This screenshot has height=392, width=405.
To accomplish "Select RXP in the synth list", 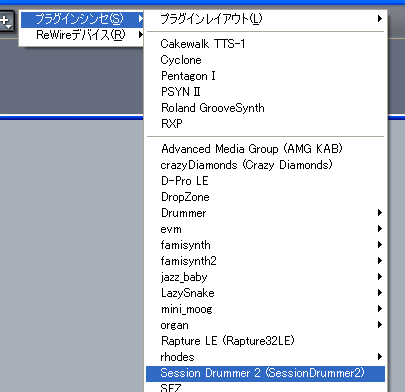I will click(265, 124).
